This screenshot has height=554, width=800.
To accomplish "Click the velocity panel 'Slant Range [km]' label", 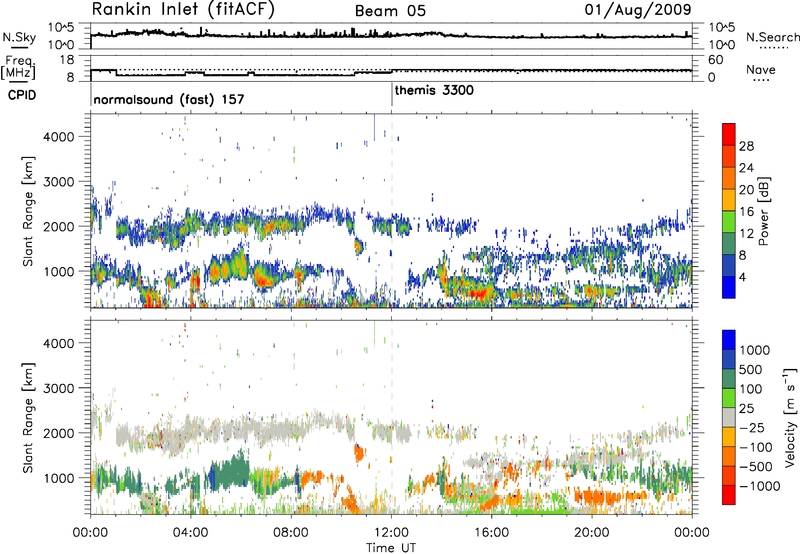I will click(28, 417).
